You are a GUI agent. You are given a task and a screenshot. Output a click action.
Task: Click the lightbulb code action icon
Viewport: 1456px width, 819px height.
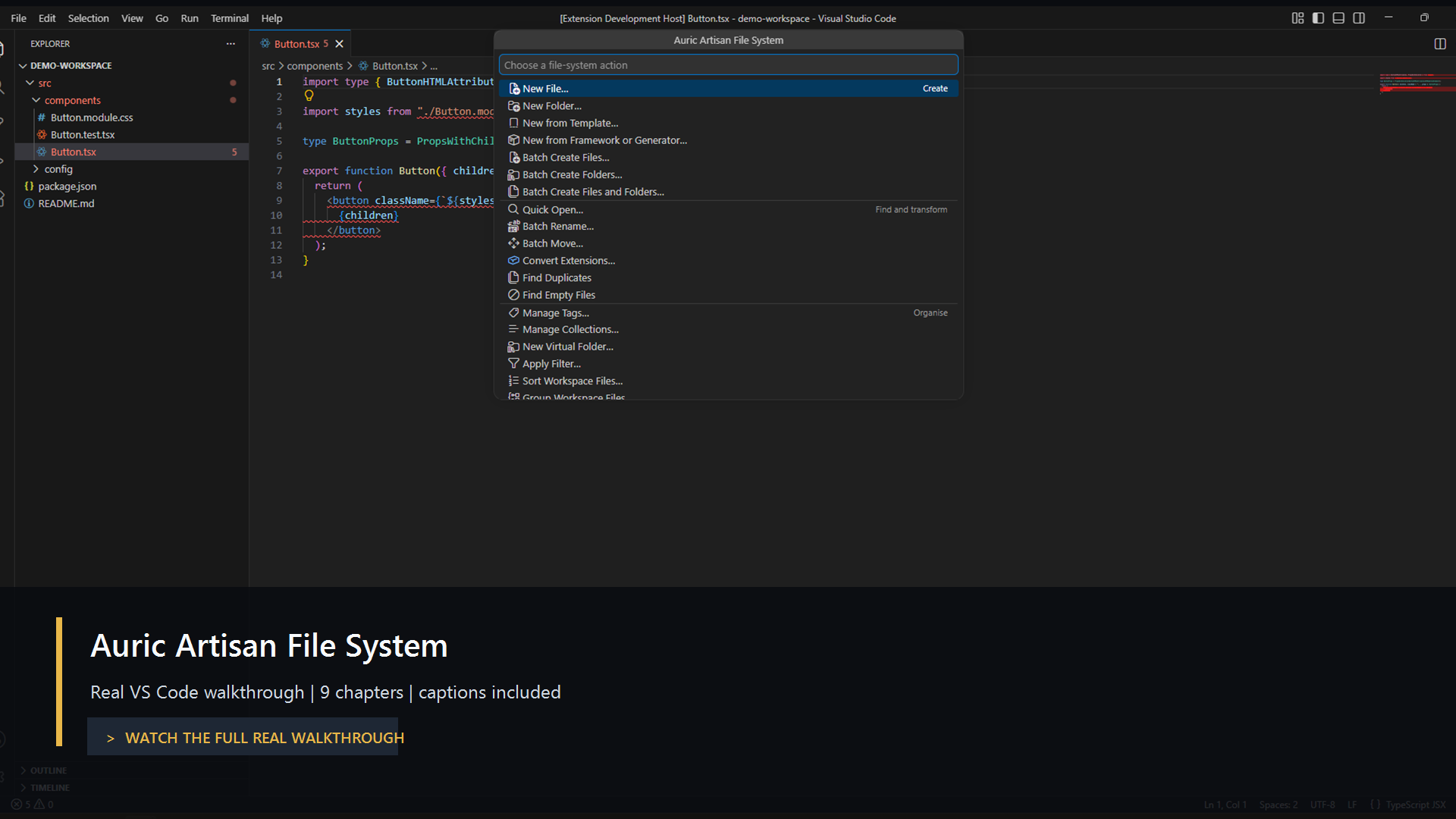[x=309, y=96]
